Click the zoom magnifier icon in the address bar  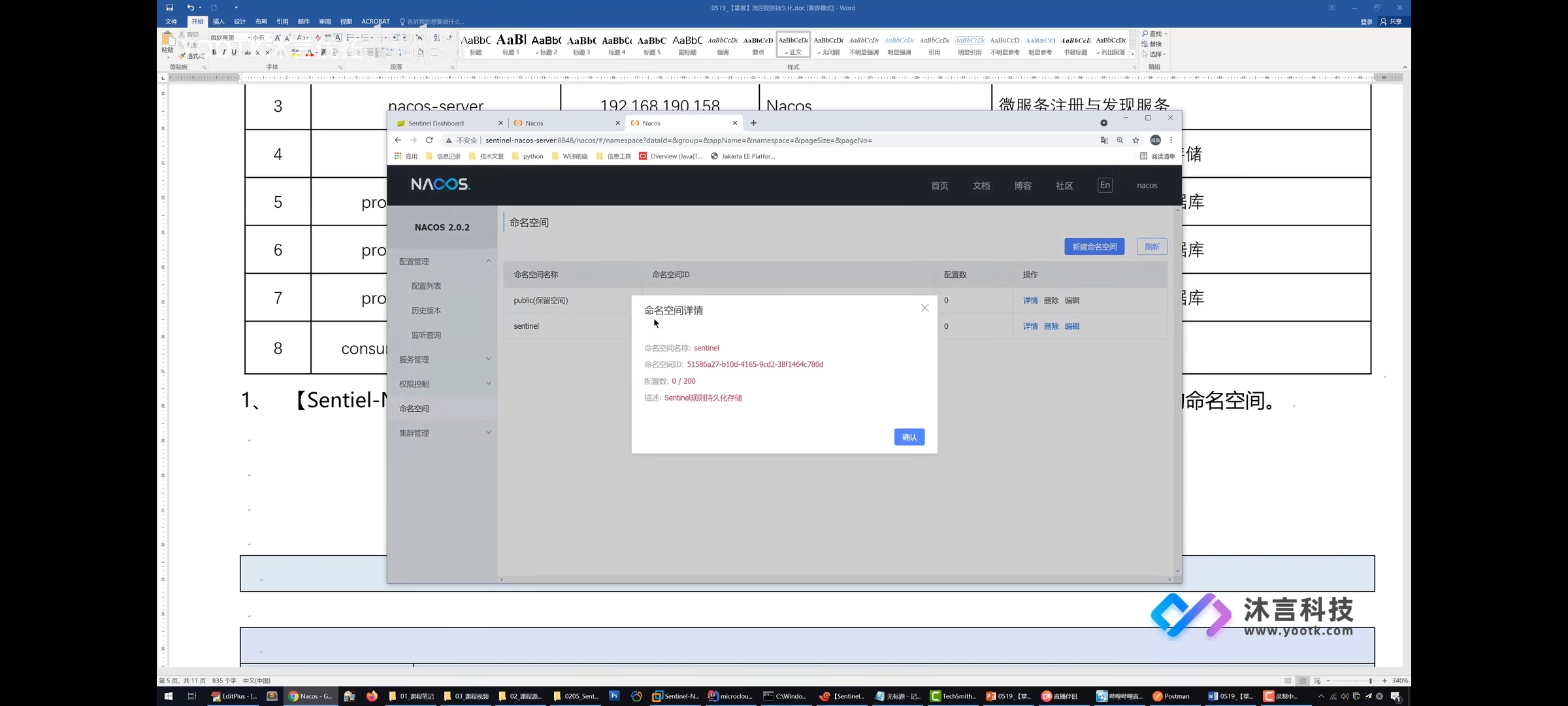pyautogui.click(x=1120, y=140)
